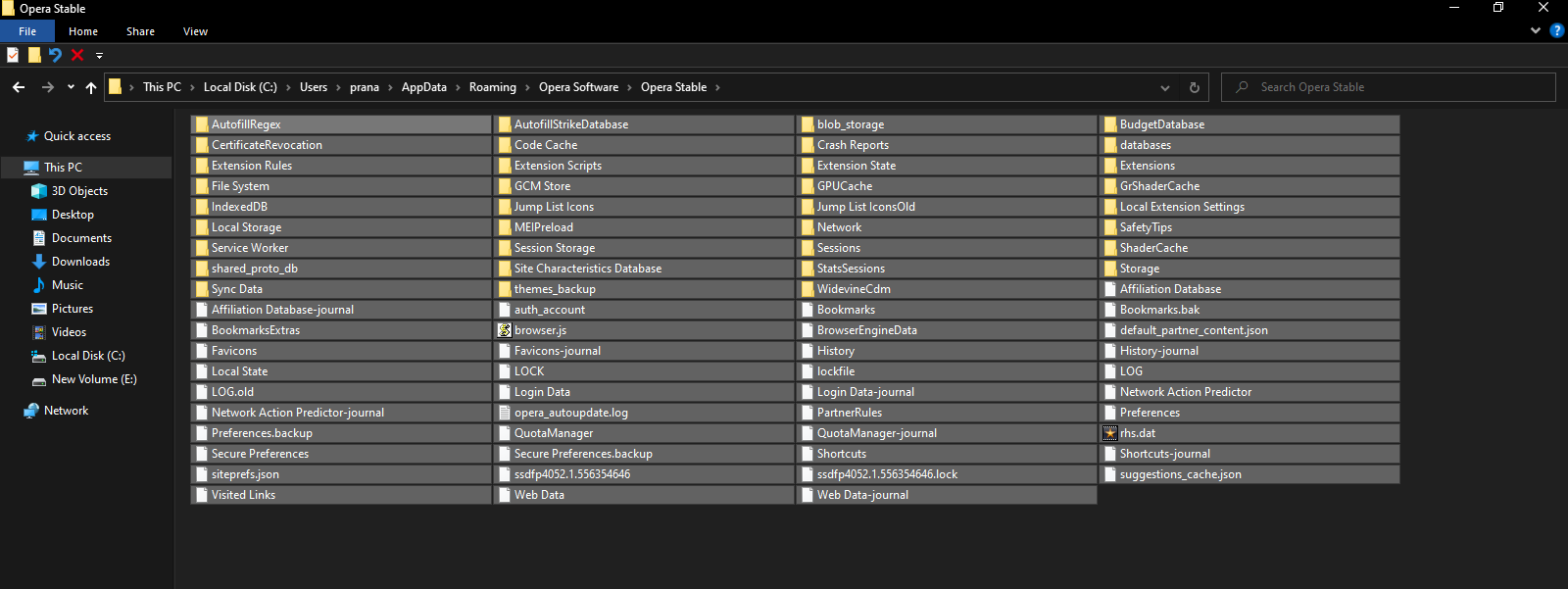Viewport: 1568px width, 589px height.
Task: Select Local Disk (C:) in the navigation pane
Action: [88, 356]
